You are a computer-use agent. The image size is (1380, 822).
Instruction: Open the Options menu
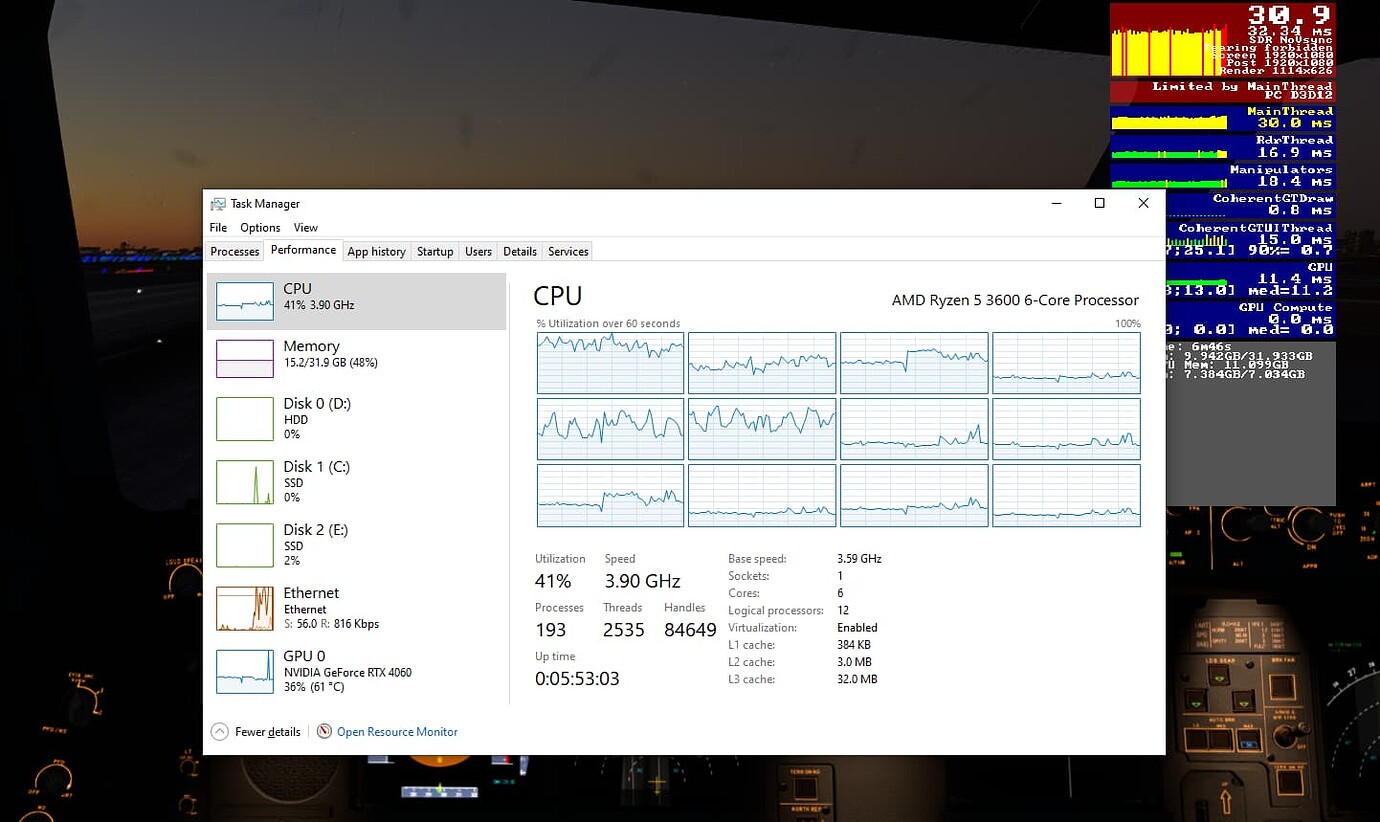click(x=260, y=227)
